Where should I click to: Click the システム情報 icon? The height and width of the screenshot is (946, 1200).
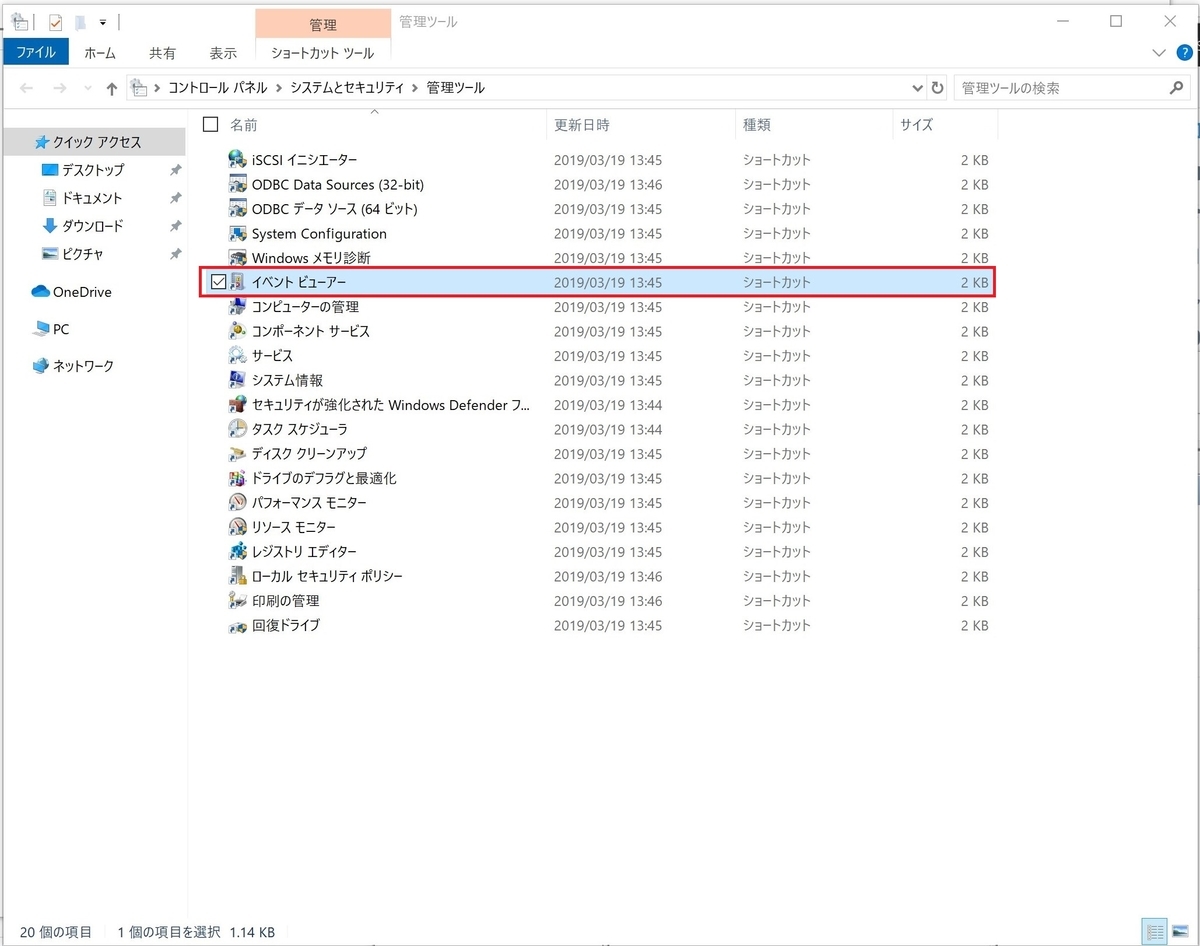tap(237, 380)
